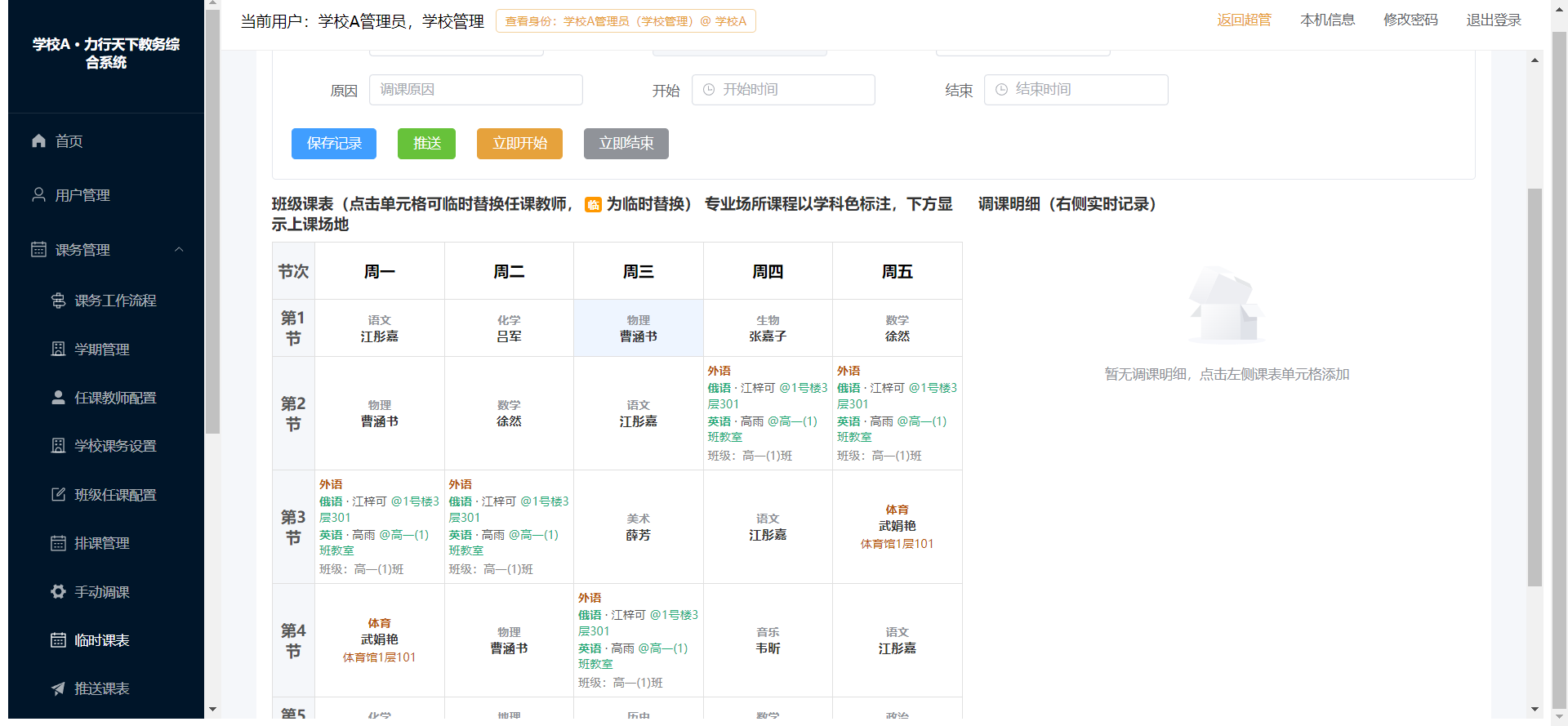
Task: Select 周五 第3节 体育 武娟艳 cell
Action: point(898,527)
